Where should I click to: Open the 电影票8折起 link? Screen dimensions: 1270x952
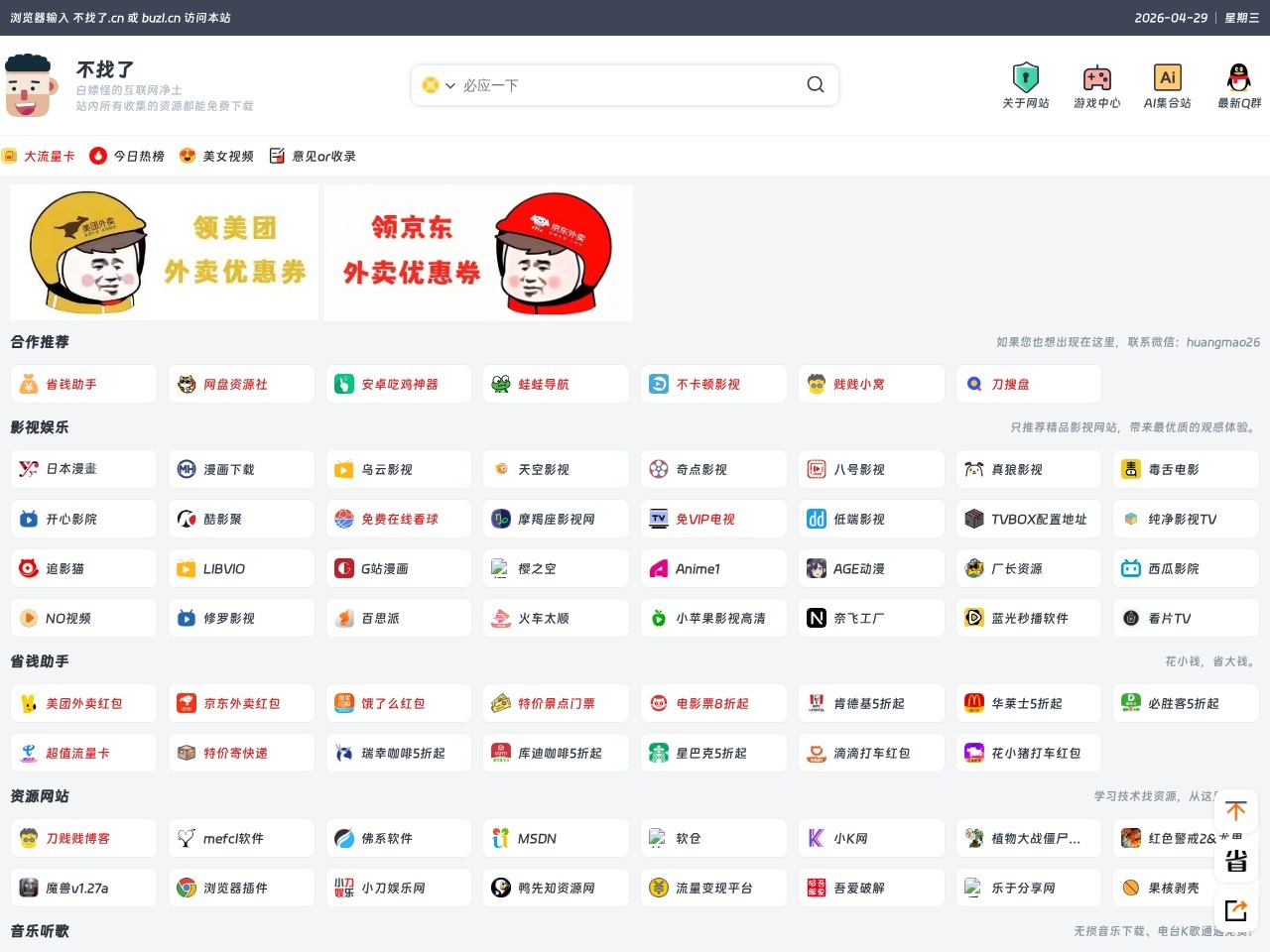tap(713, 704)
